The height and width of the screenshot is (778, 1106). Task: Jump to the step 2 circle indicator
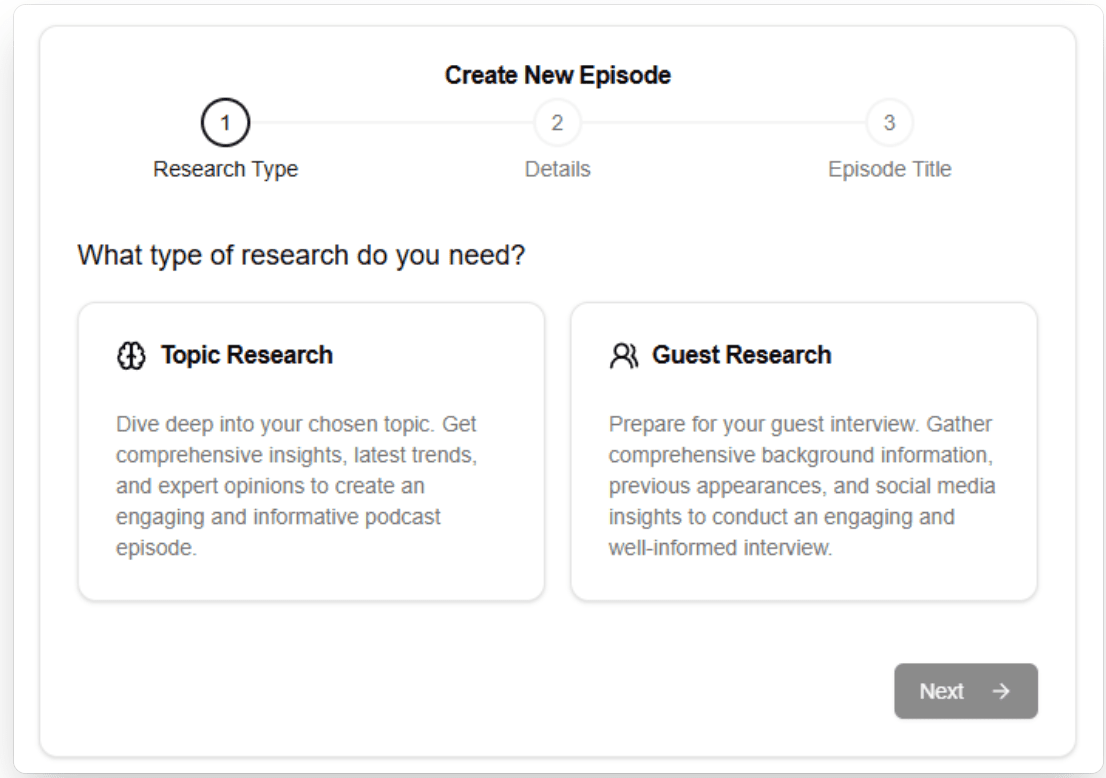pyautogui.click(x=557, y=123)
